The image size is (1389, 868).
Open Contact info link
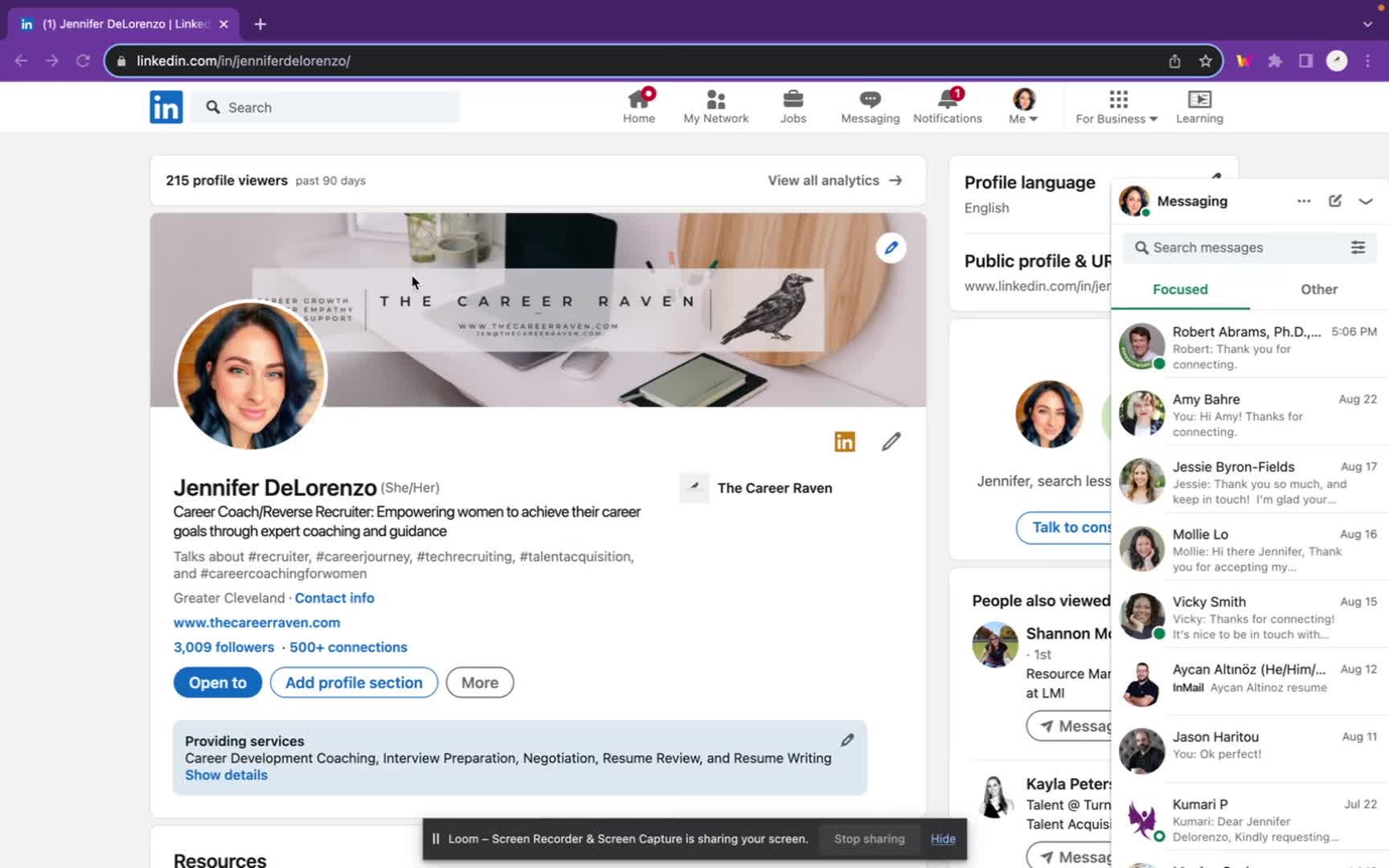pyautogui.click(x=334, y=598)
